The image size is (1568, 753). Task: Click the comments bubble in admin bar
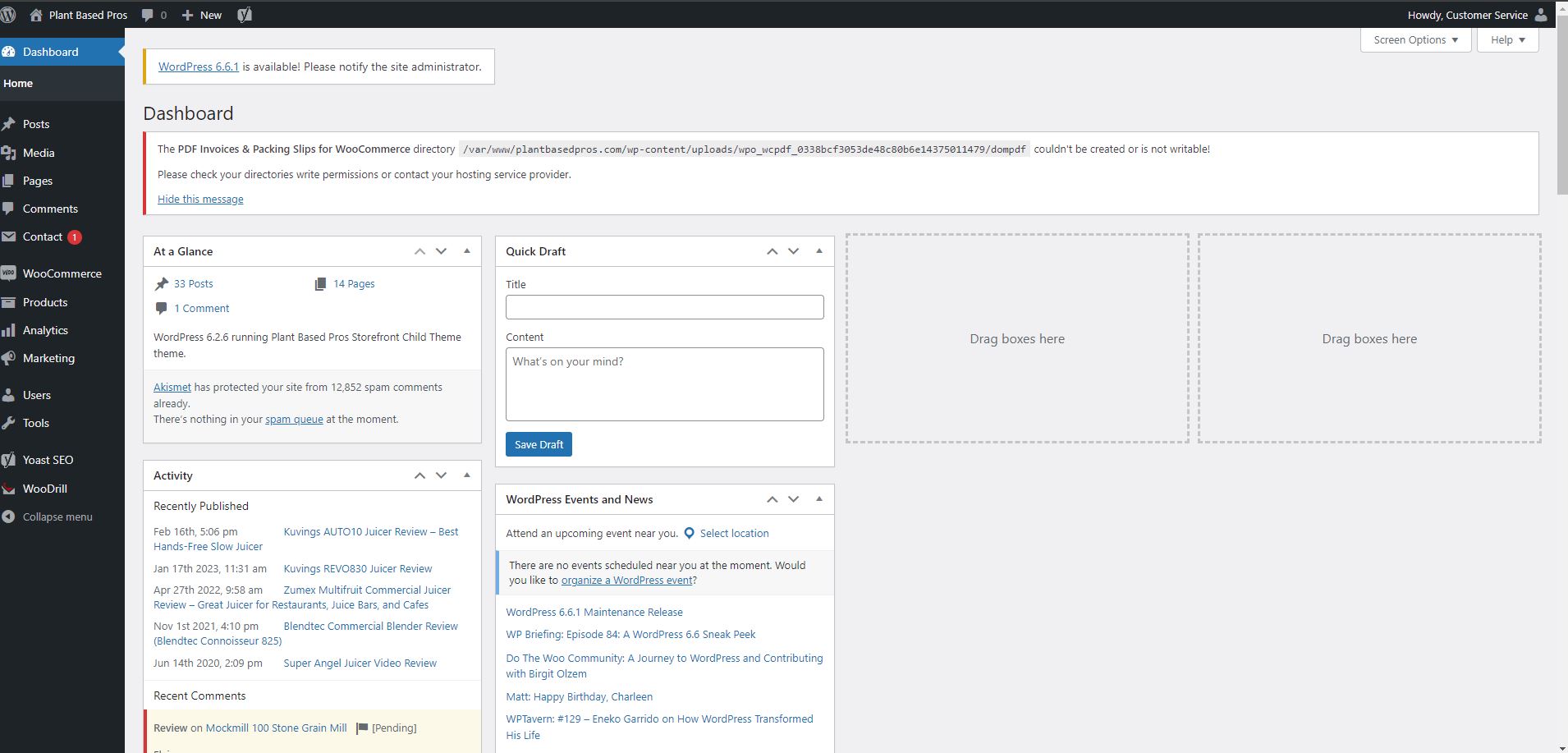click(147, 15)
